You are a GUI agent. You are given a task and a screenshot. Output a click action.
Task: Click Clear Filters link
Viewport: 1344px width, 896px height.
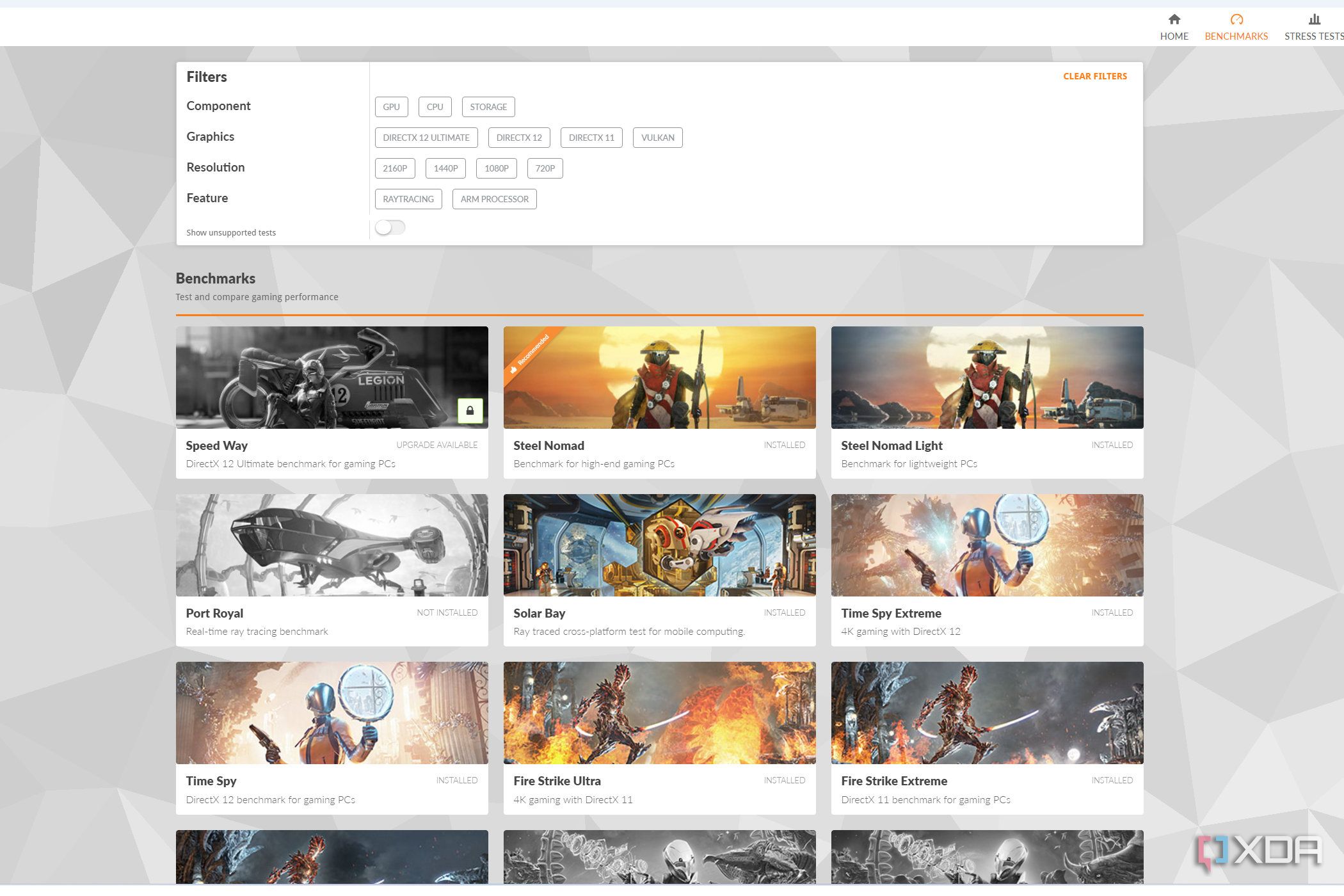[1094, 76]
